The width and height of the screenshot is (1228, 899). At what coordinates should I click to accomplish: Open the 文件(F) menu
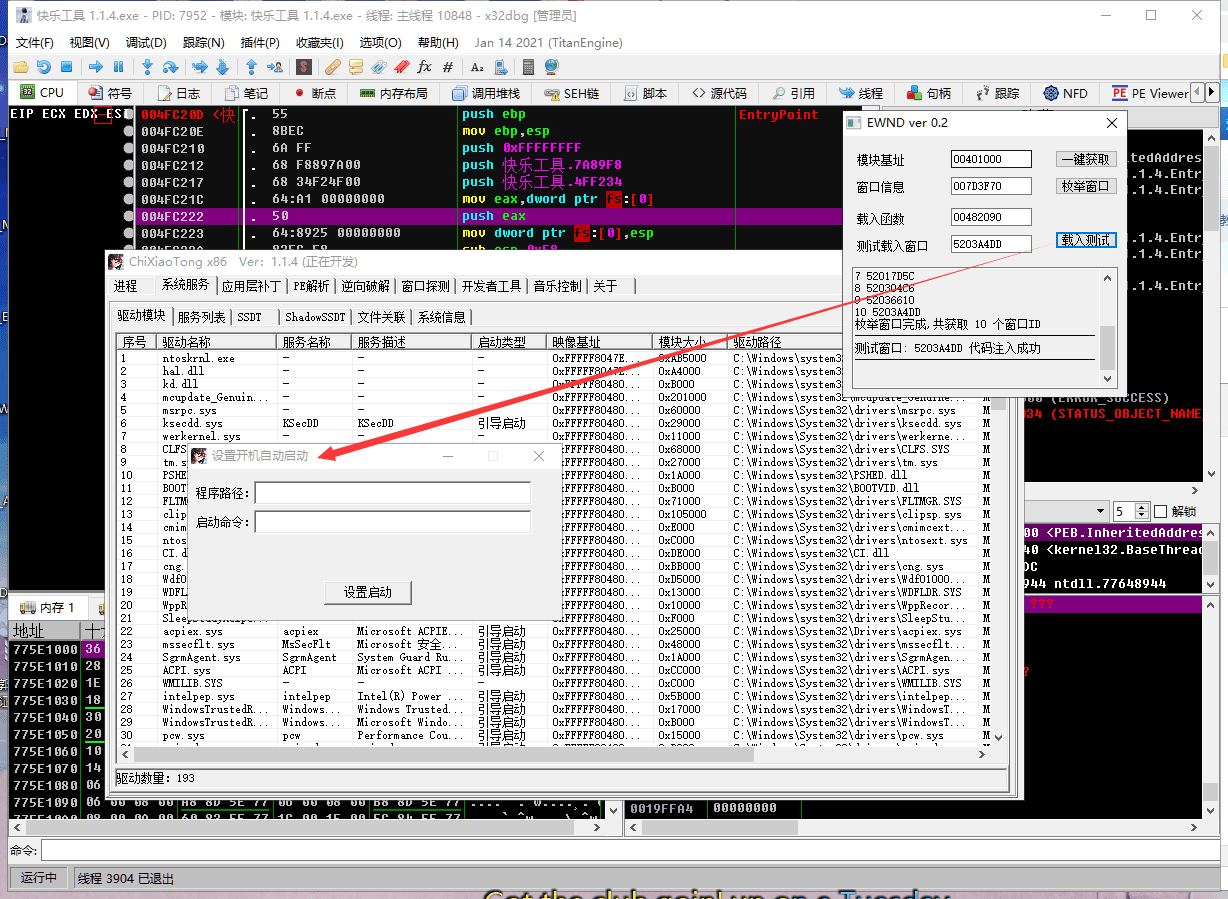35,42
